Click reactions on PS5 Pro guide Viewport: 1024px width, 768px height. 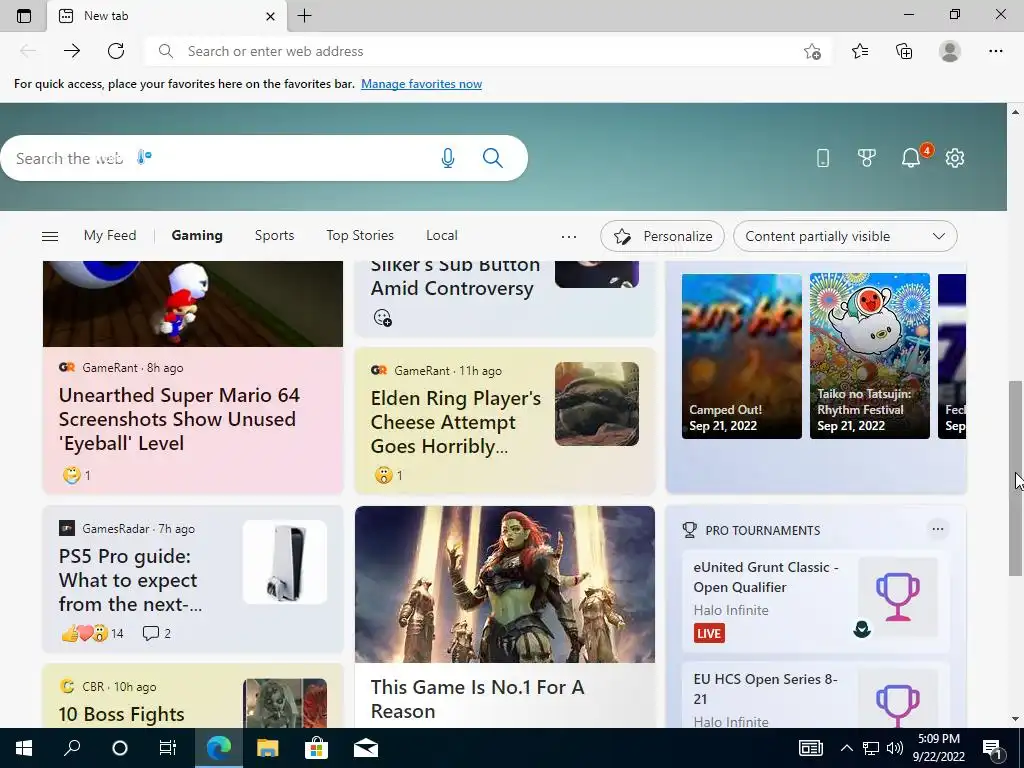[x=93, y=633]
